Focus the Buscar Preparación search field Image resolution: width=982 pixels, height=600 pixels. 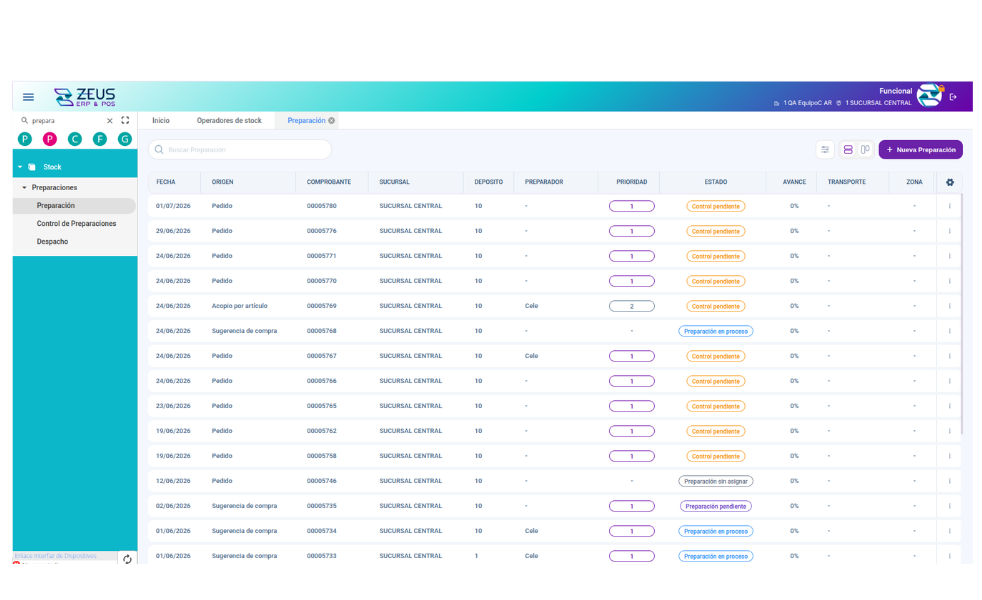(x=240, y=150)
